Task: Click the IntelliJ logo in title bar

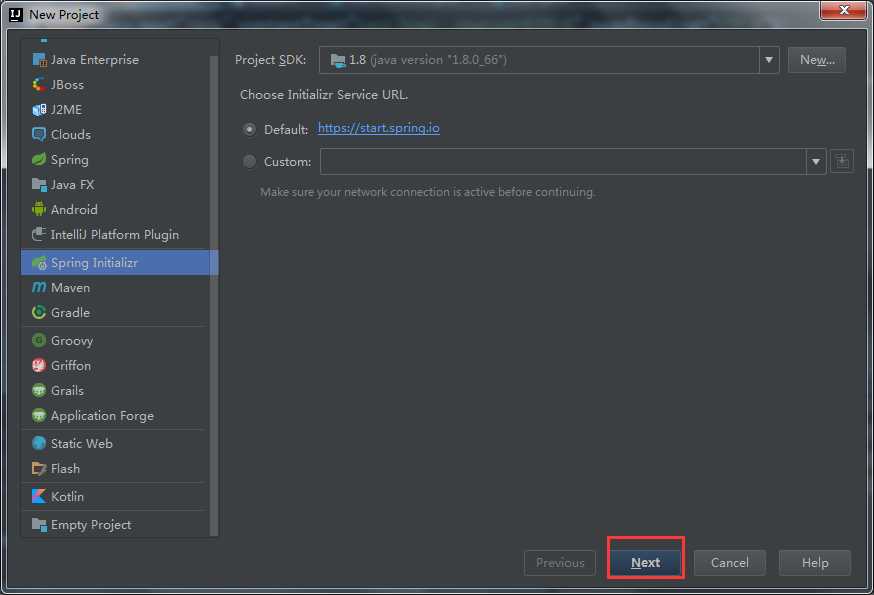Action: [x=16, y=14]
